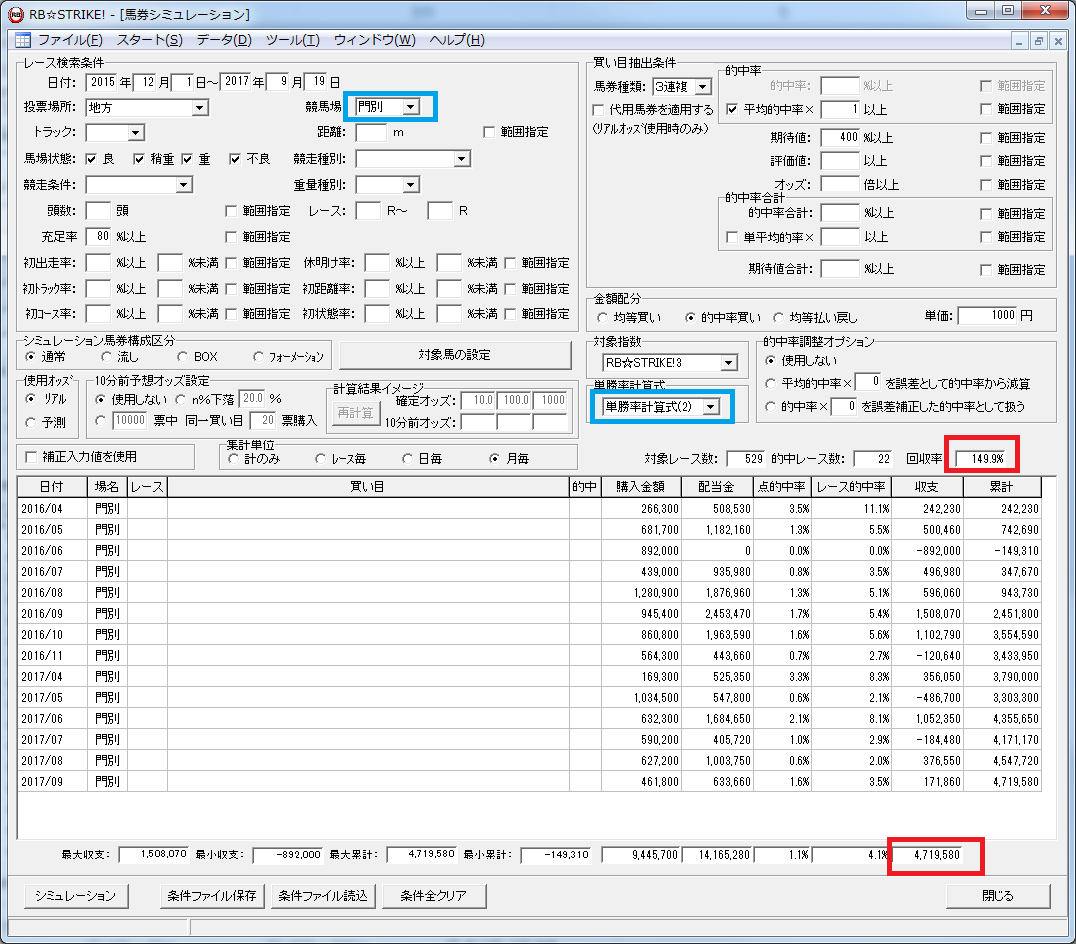Screen dimensions: 1076x944
Task: Select the 均等買い radio button
Action: (x=603, y=318)
